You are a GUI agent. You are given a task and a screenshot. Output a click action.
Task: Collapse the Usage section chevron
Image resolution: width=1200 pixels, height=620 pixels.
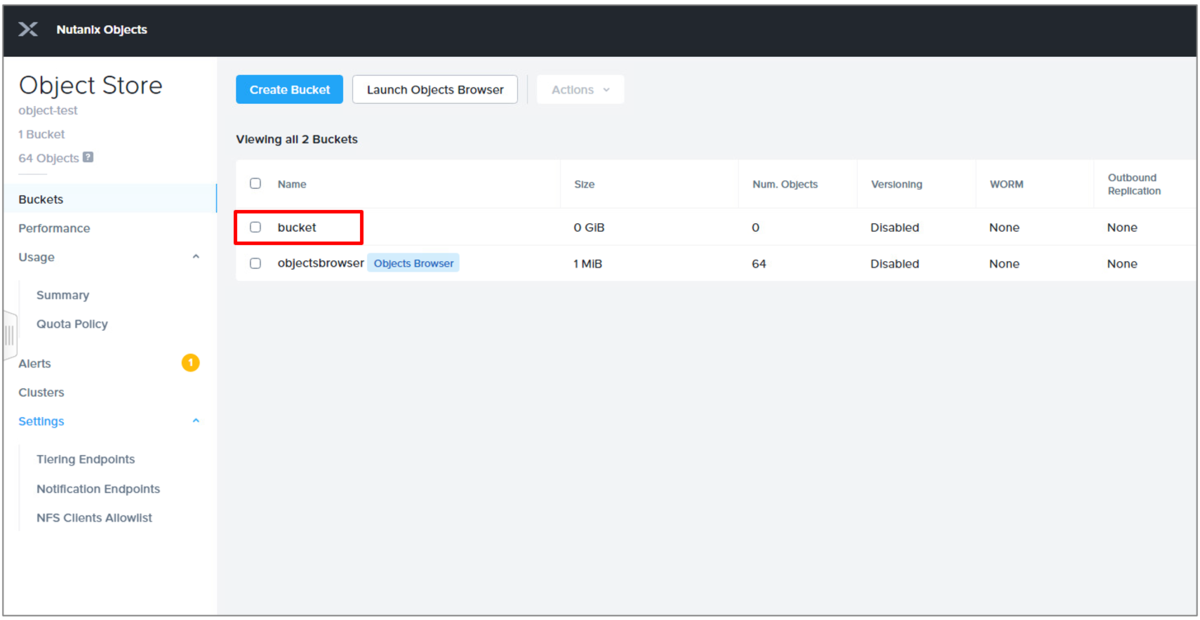[x=196, y=257]
